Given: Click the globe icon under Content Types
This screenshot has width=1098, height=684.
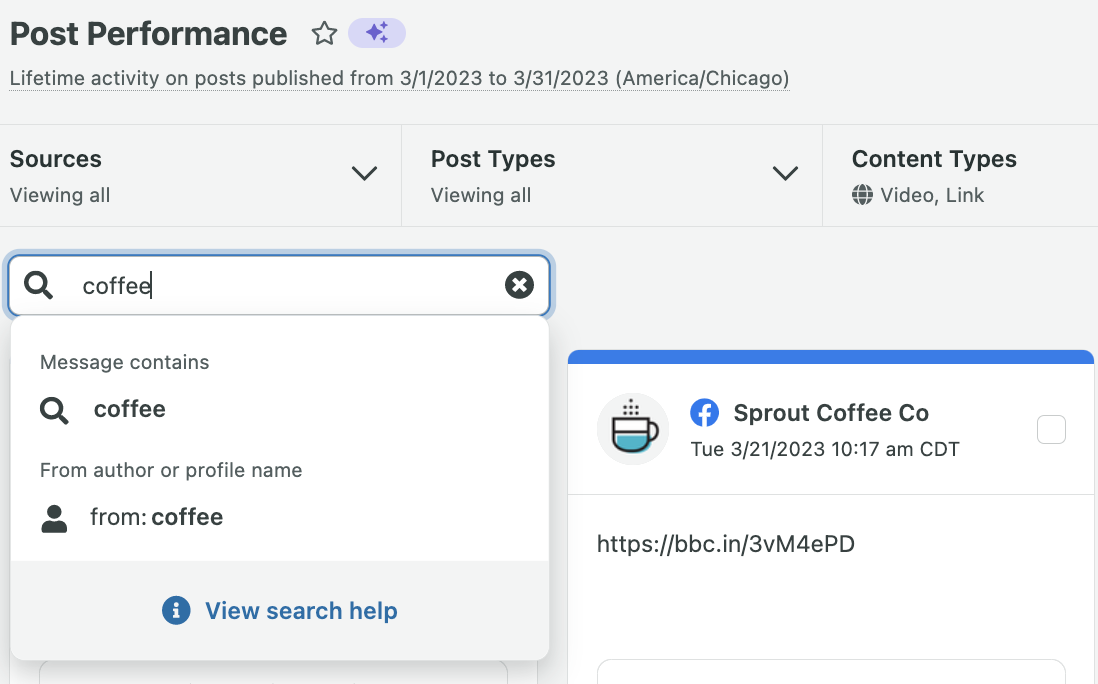Looking at the screenshot, I should click(862, 196).
